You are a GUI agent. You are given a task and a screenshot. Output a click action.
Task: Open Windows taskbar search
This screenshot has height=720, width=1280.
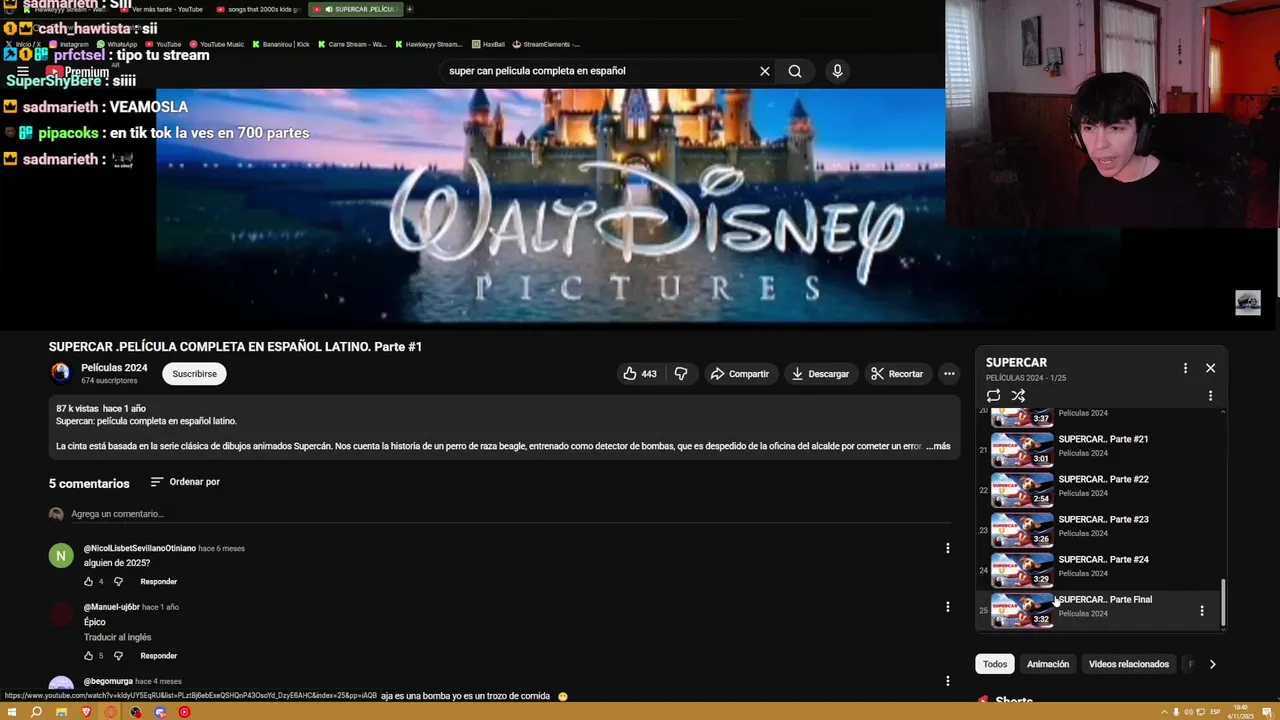click(x=36, y=712)
